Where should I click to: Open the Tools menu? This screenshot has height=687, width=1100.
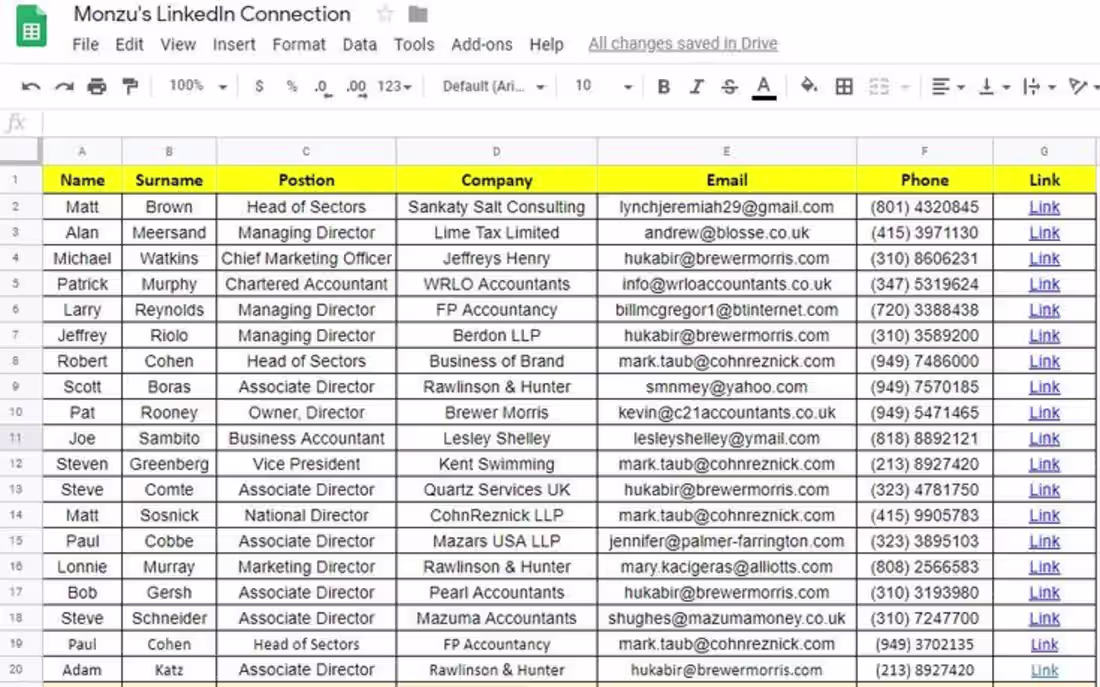[414, 44]
